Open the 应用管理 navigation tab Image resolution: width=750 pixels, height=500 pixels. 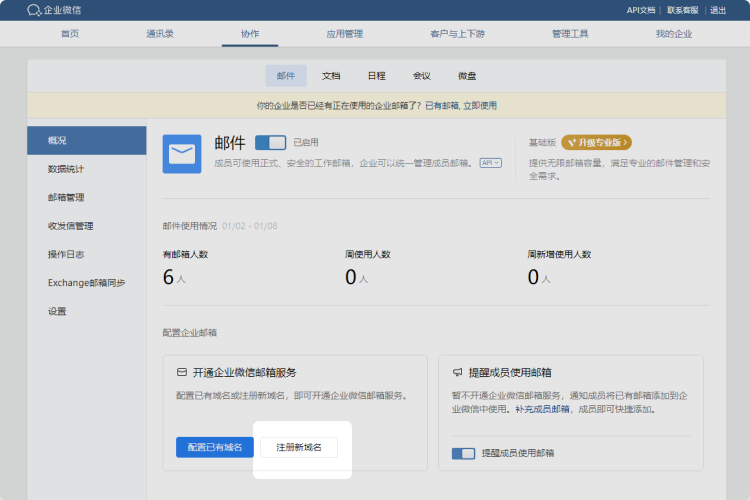[x=344, y=34]
